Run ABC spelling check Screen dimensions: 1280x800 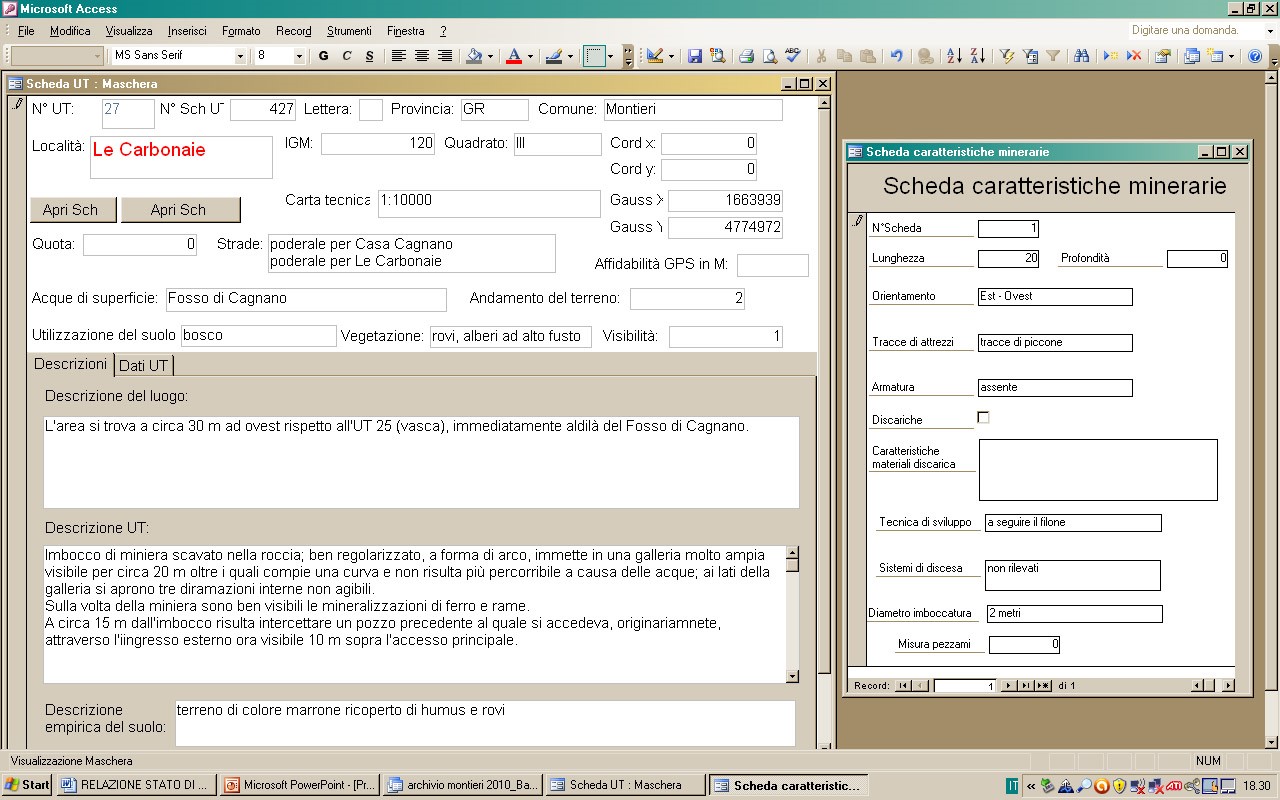point(792,56)
